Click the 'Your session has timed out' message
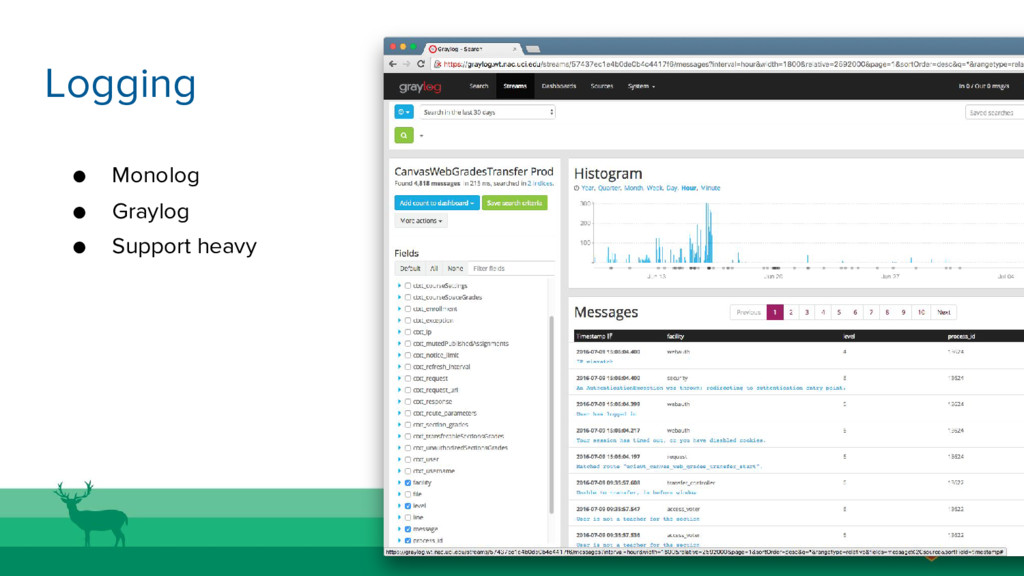Viewport: 1024px width, 576px height. pos(670,440)
